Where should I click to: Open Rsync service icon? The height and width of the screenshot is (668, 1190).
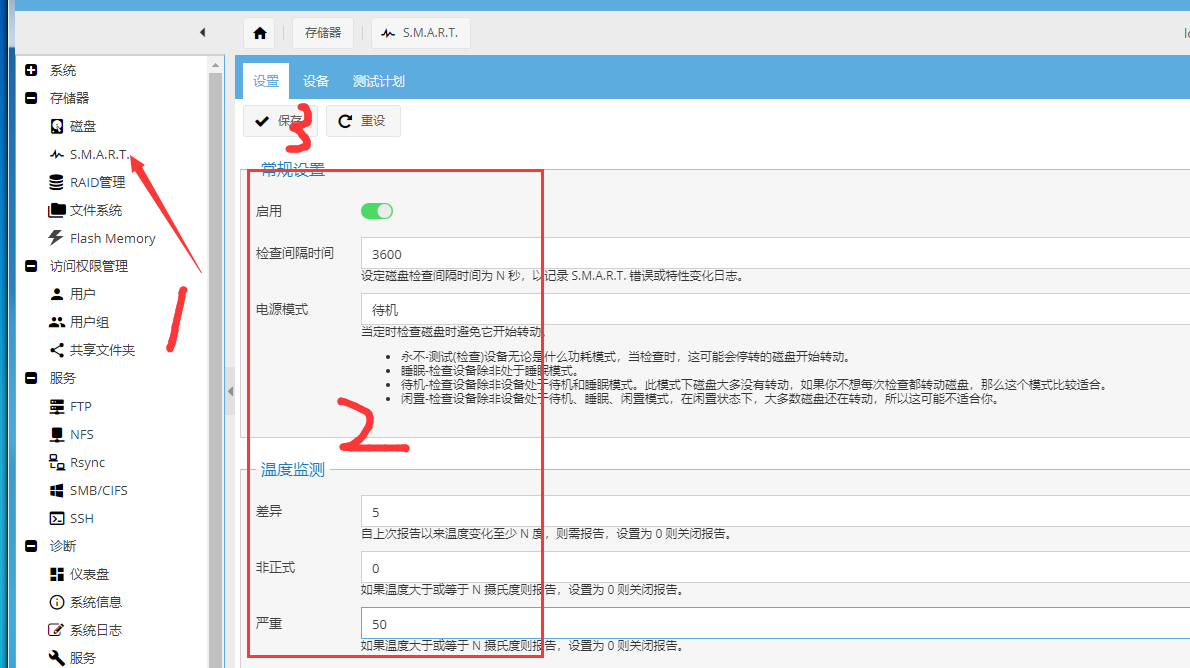57,462
